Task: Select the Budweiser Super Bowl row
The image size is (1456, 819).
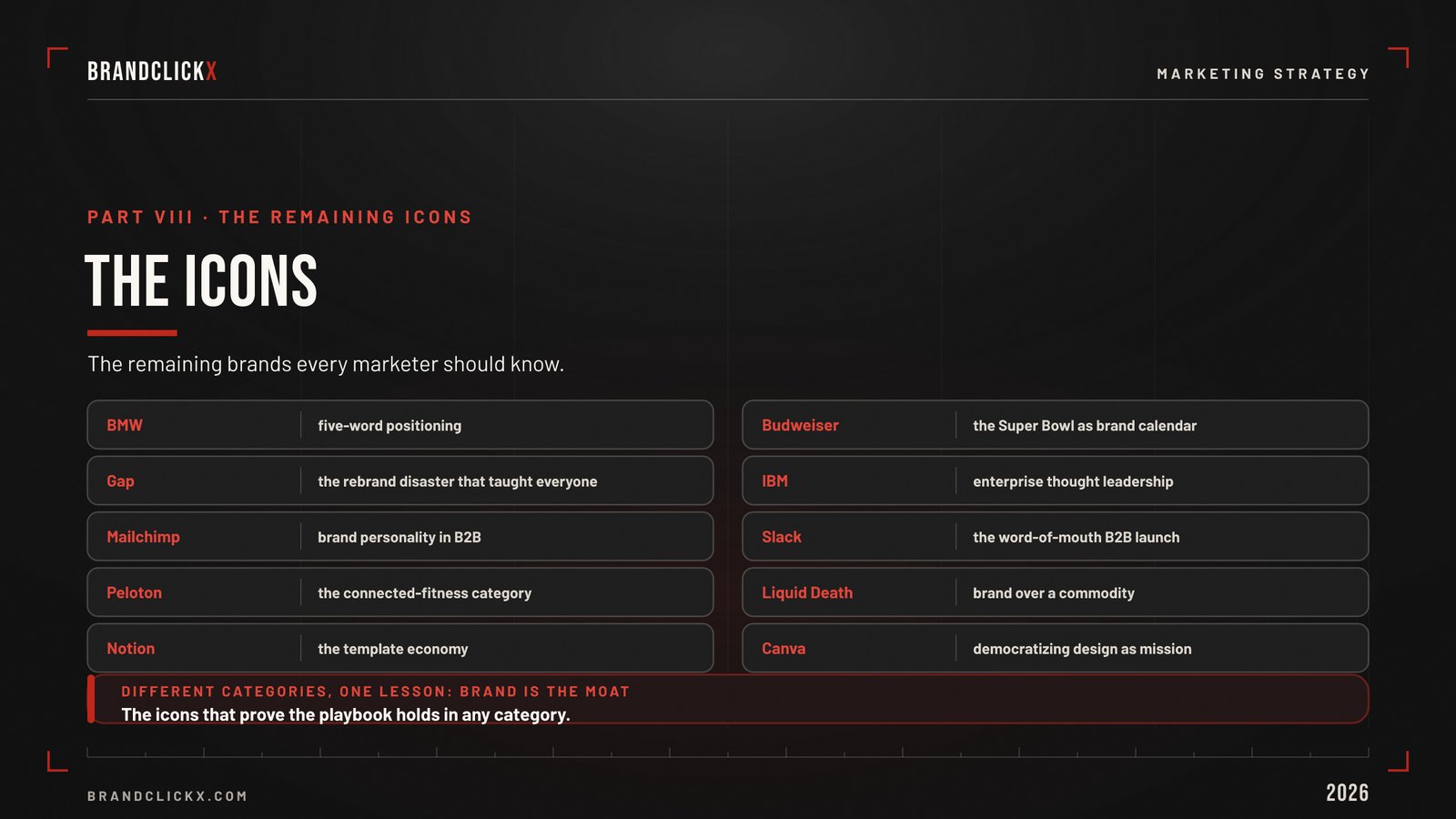Action: 1056,425
